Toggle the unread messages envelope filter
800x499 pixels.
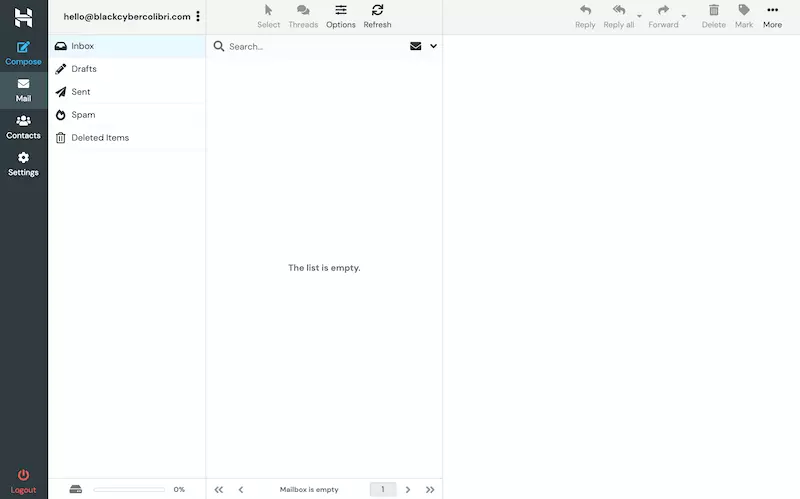[416, 46]
